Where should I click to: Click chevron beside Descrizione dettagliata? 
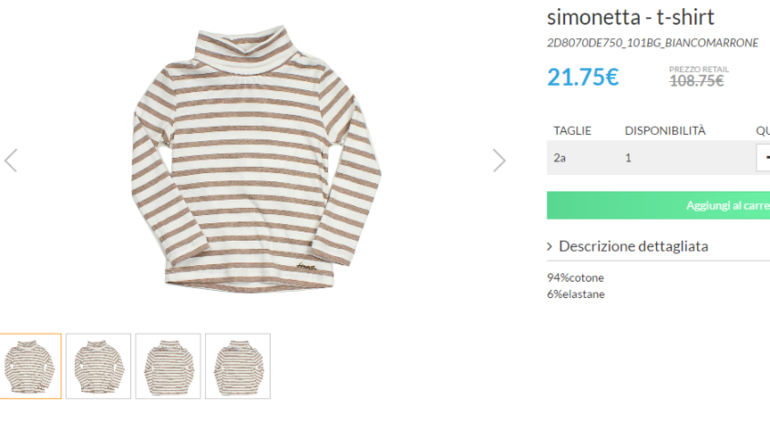[550, 246]
